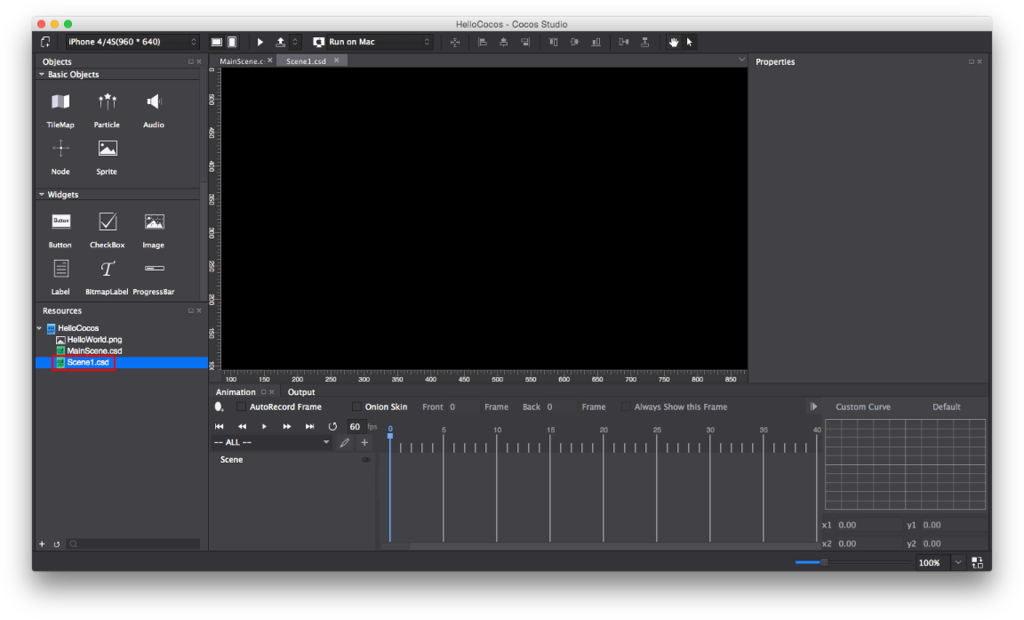Enable the Onion Skin checkbox

[x=357, y=407]
